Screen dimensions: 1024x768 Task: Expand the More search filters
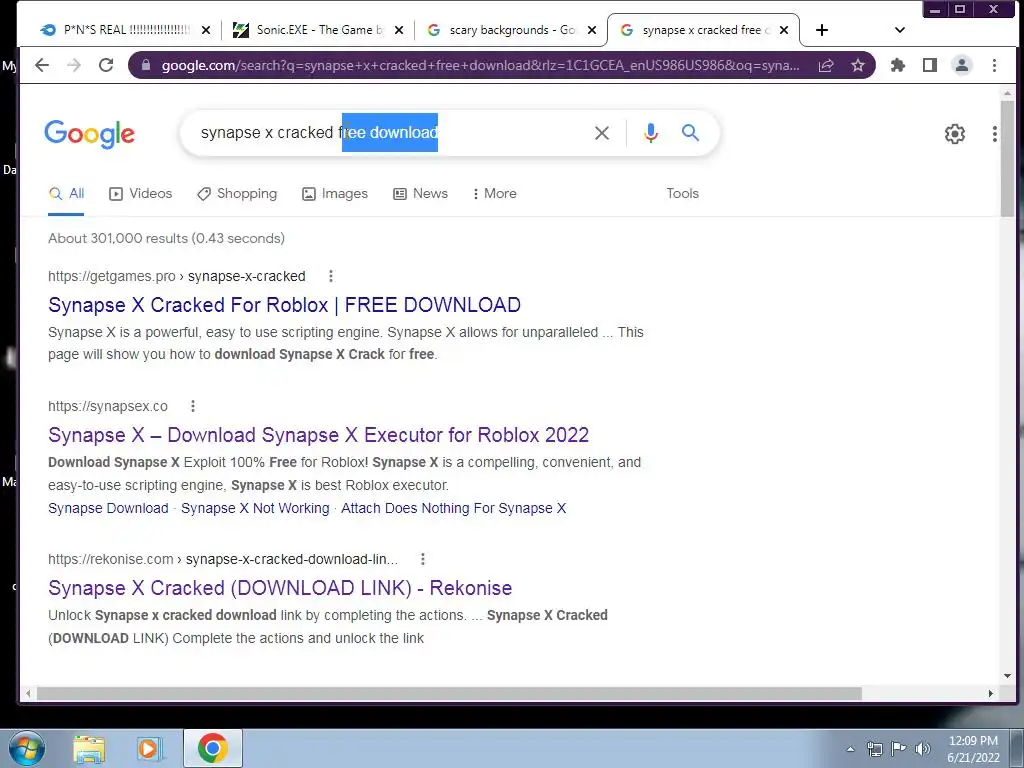pyautogui.click(x=494, y=193)
